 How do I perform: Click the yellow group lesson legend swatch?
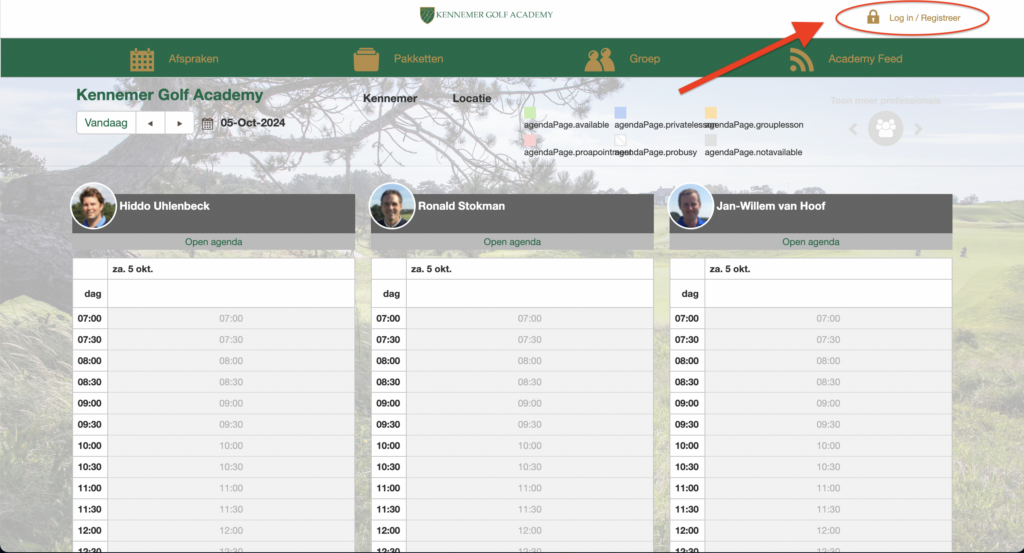[x=711, y=113]
